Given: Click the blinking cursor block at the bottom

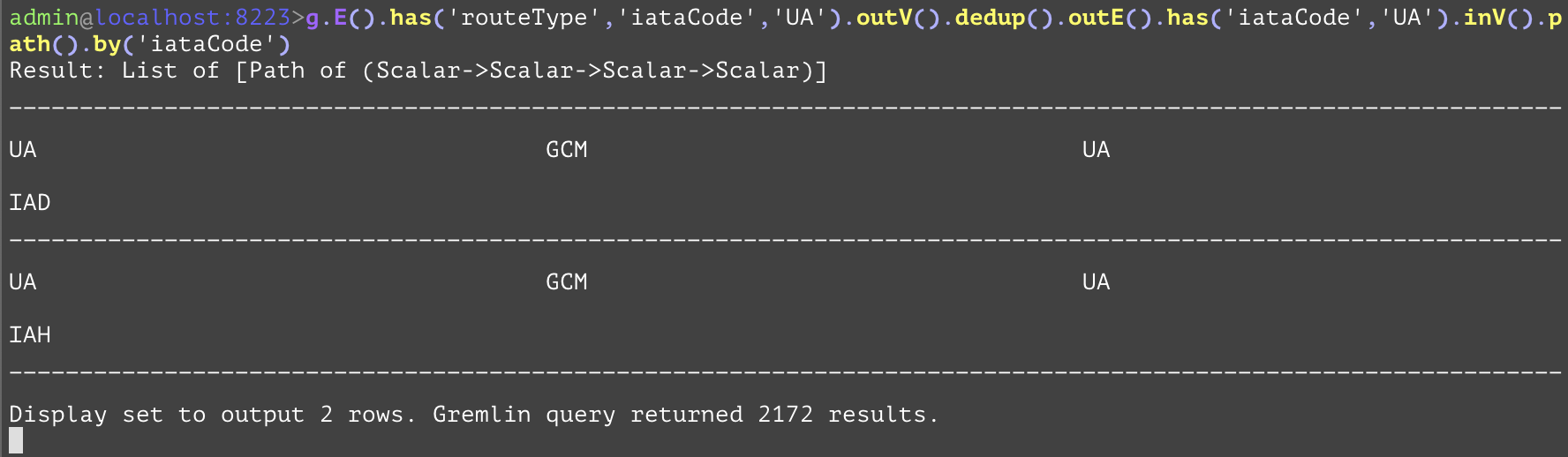Looking at the screenshot, I should (x=16, y=440).
